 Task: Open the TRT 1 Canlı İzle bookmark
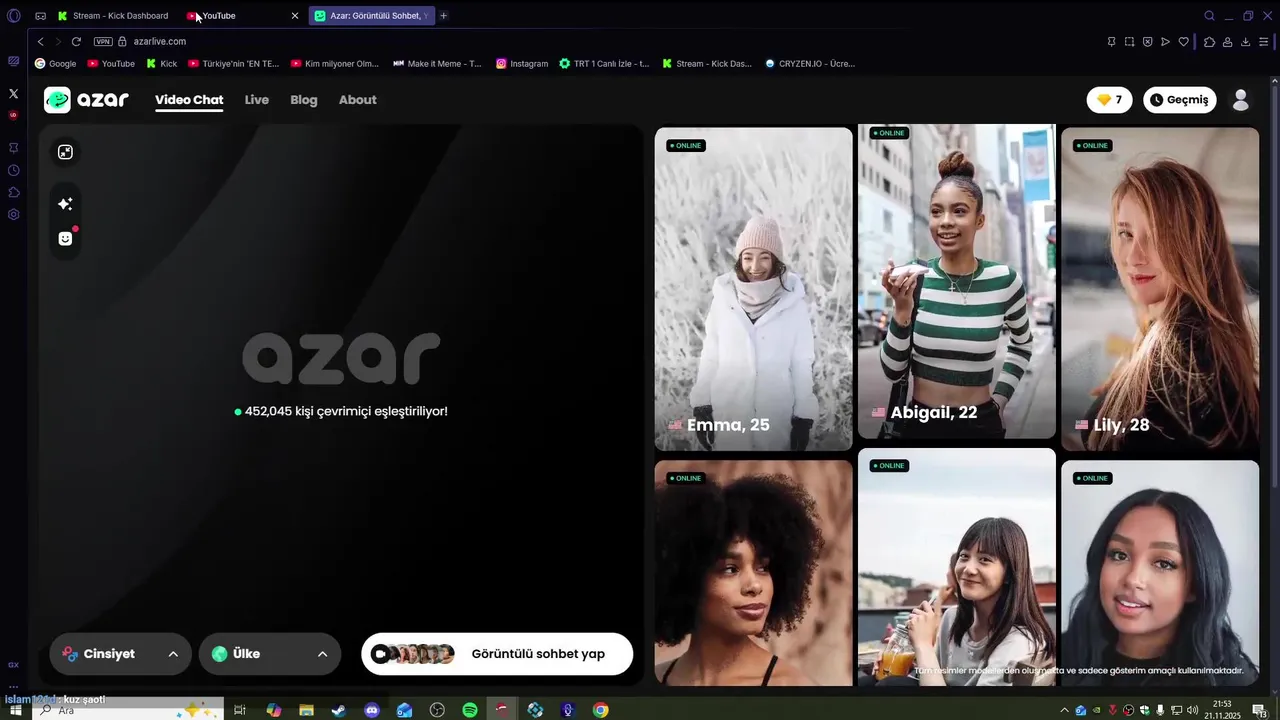tap(604, 64)
